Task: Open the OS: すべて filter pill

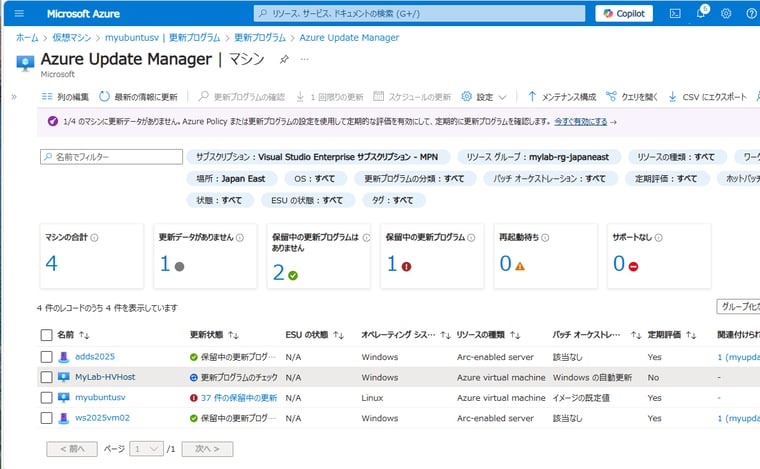Action: [x=315, y=178]
